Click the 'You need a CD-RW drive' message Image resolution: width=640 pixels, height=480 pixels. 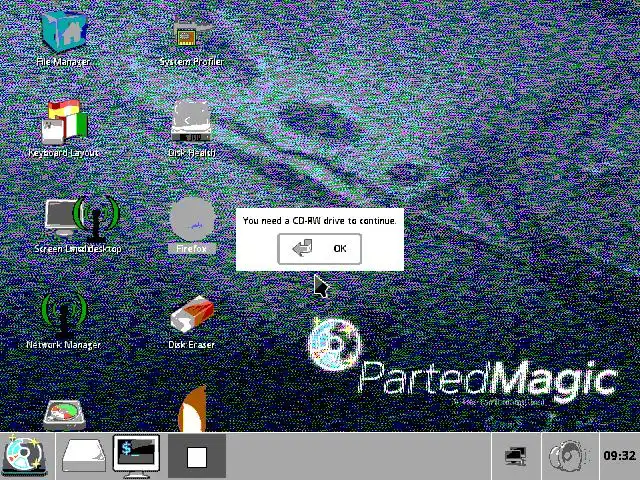click(319, 221)
